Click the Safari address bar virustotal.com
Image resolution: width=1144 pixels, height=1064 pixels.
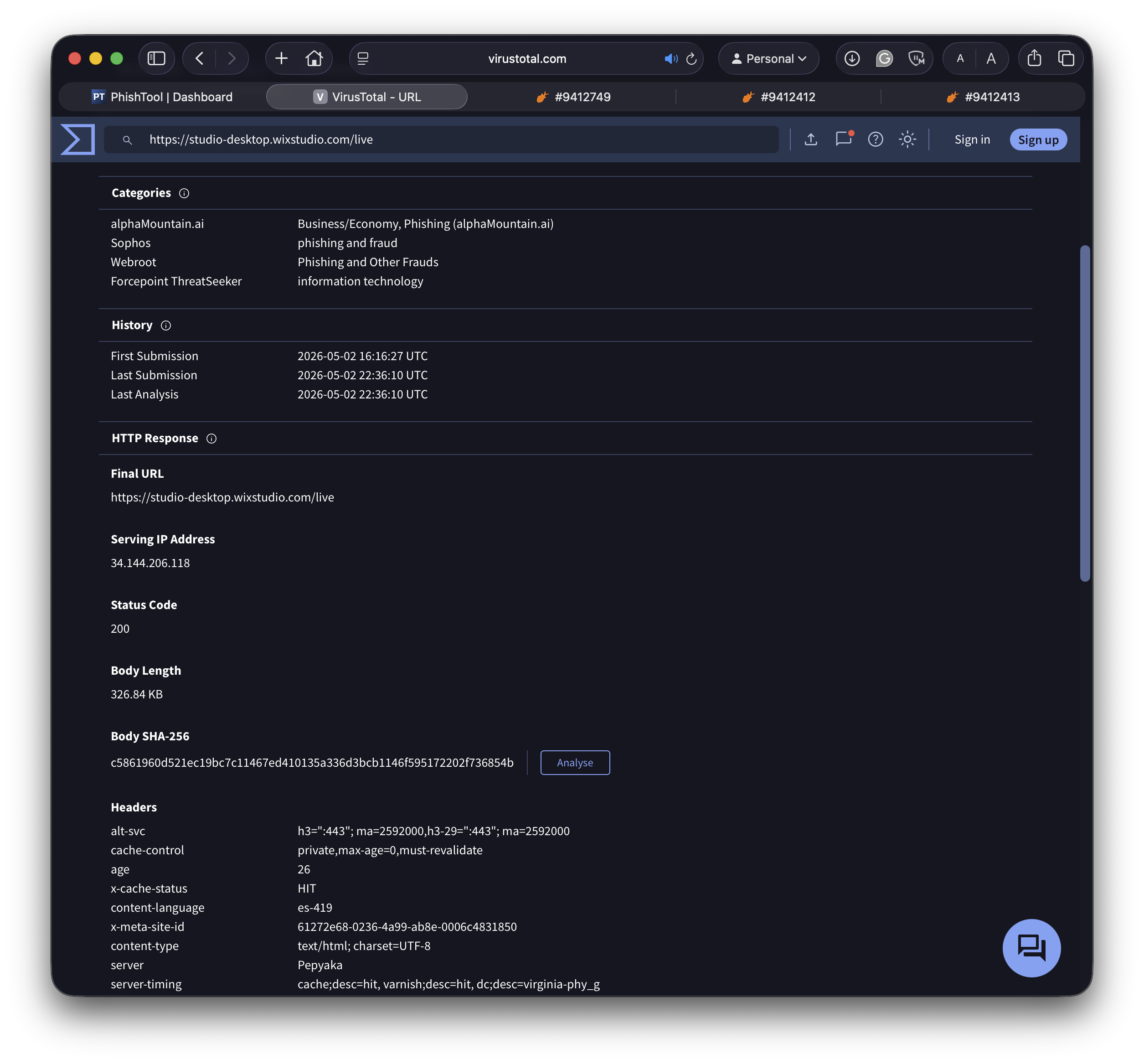click(526, 59)
